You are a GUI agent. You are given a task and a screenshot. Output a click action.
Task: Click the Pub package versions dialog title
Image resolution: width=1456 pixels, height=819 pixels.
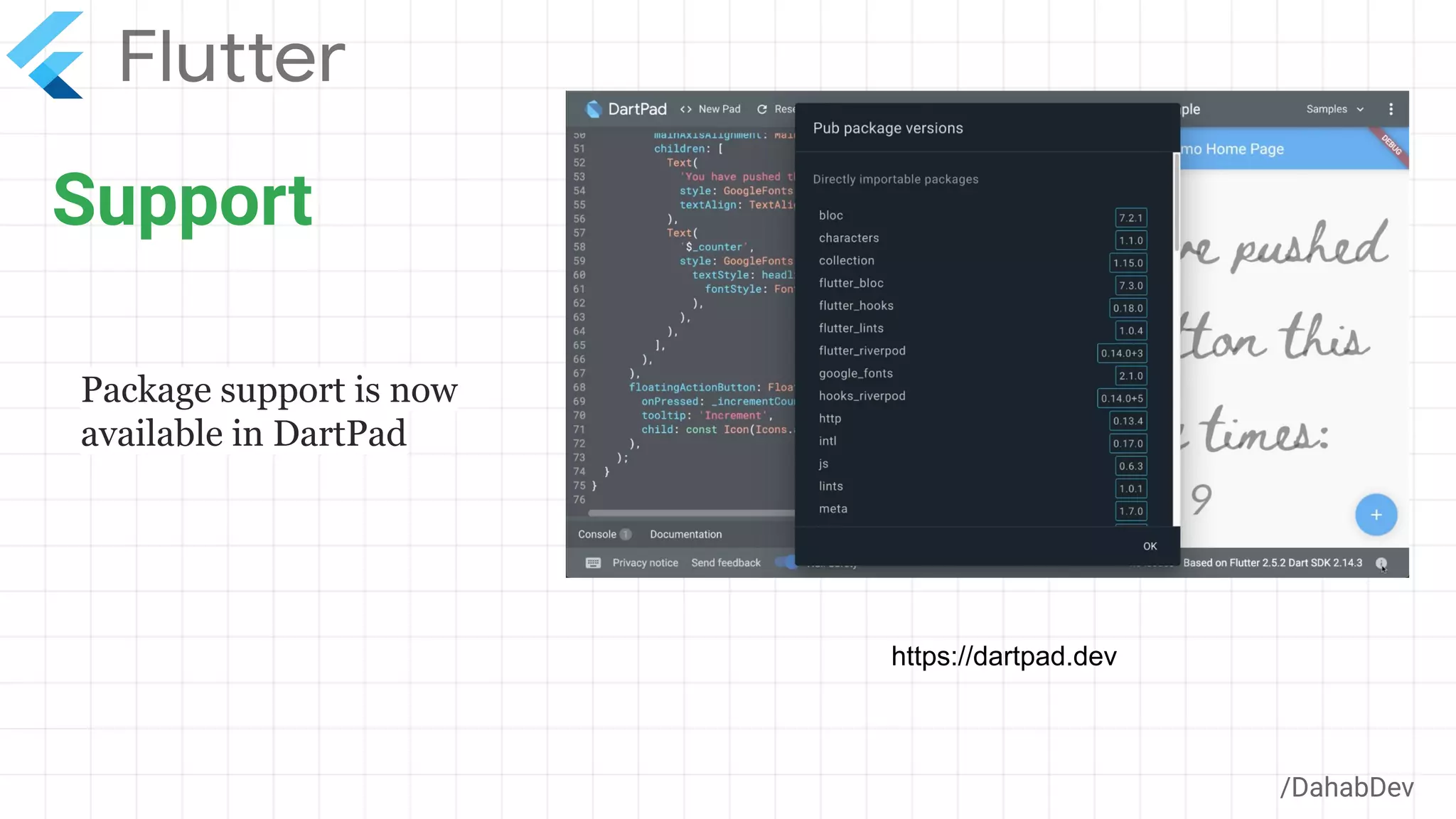point(888,128)
